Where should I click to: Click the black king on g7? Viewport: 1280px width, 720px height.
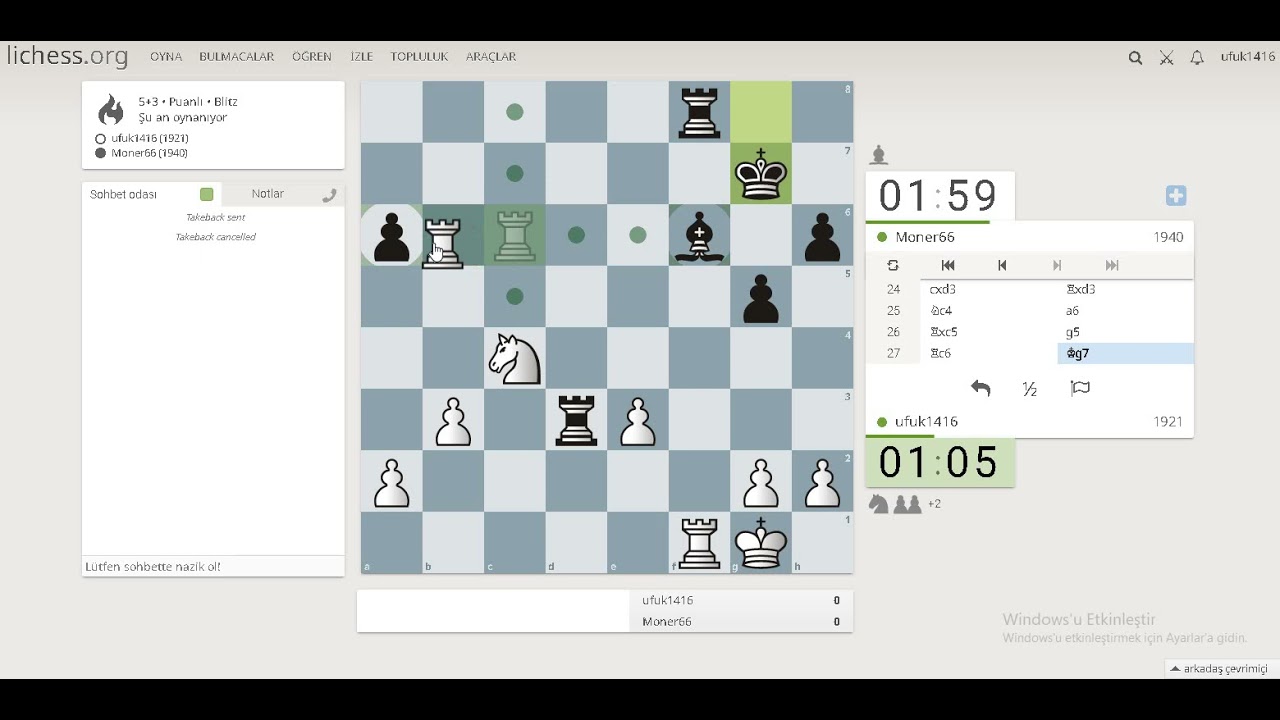761,174
